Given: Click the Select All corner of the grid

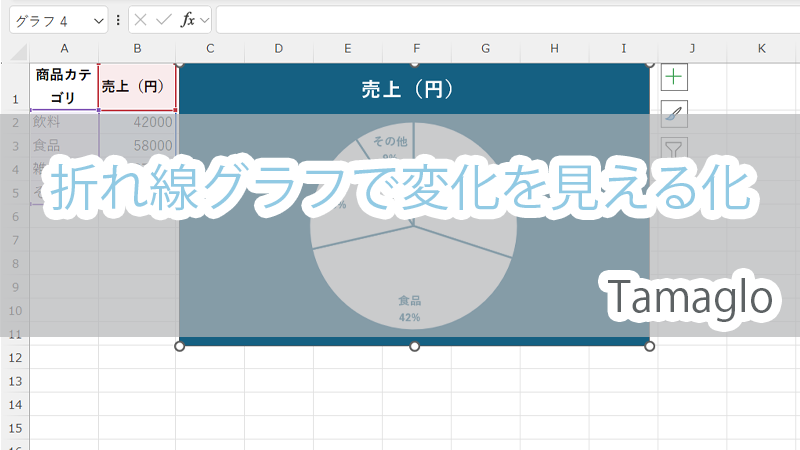Looking at the screenshot, I should pyautogui.click(x=14, y=48).
